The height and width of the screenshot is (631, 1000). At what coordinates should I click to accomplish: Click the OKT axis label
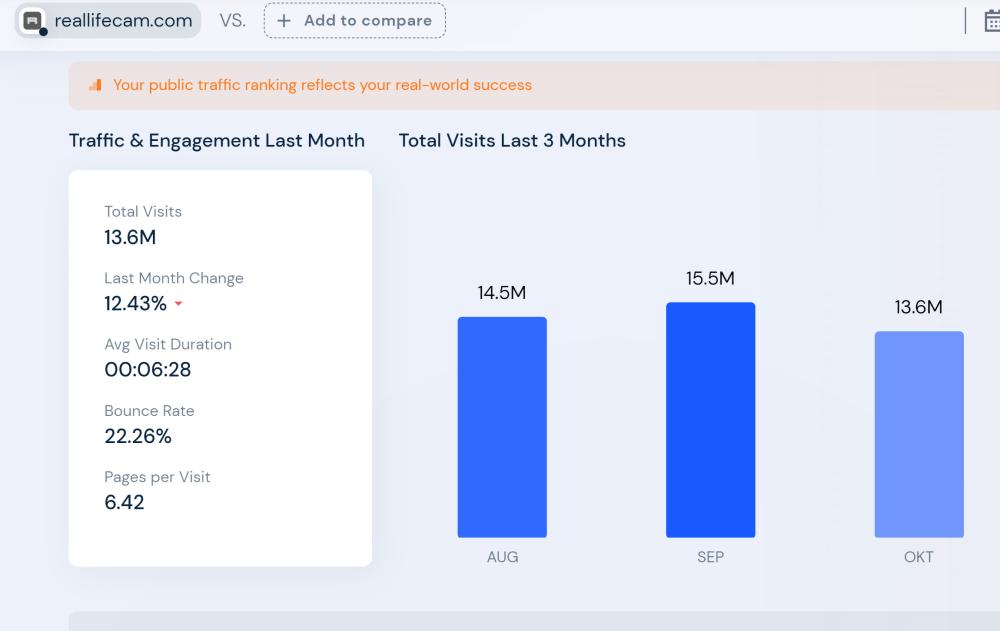point(918,557)
